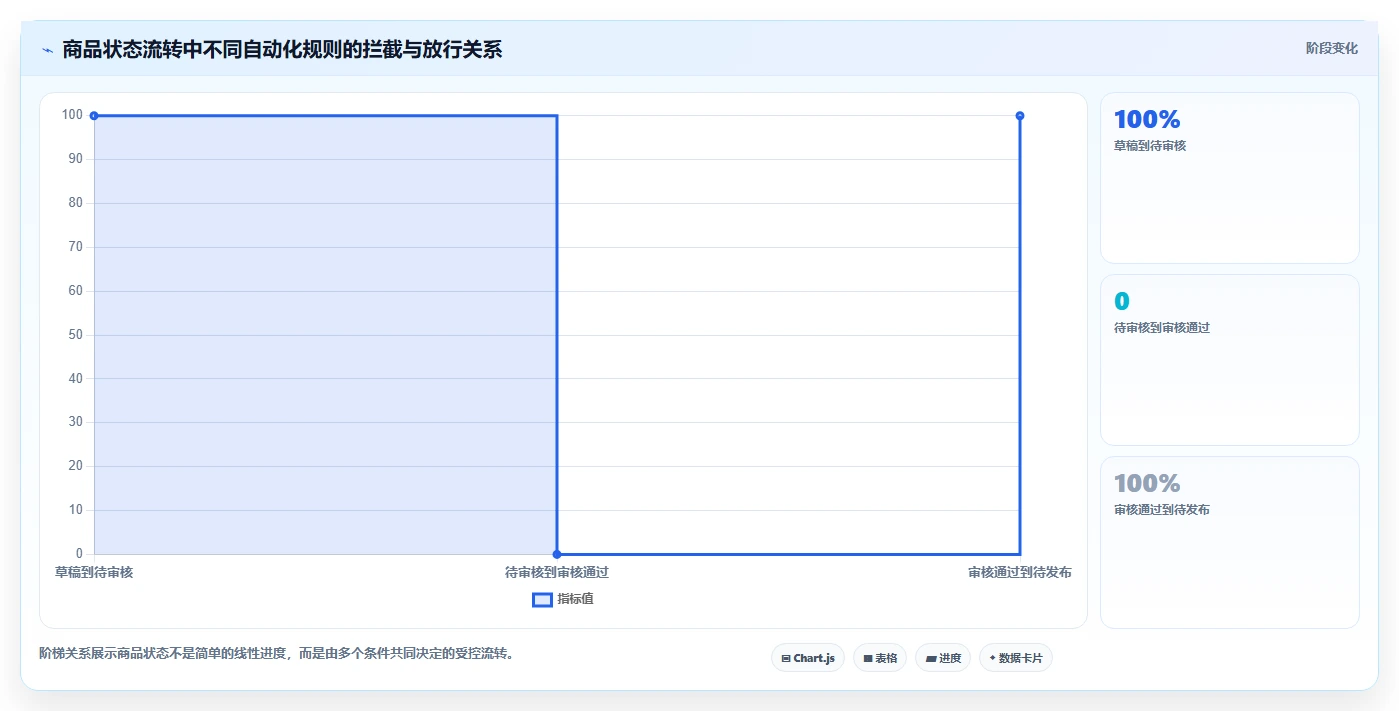
Task: Select the Chart.js tag
Action: coord(808,658)
